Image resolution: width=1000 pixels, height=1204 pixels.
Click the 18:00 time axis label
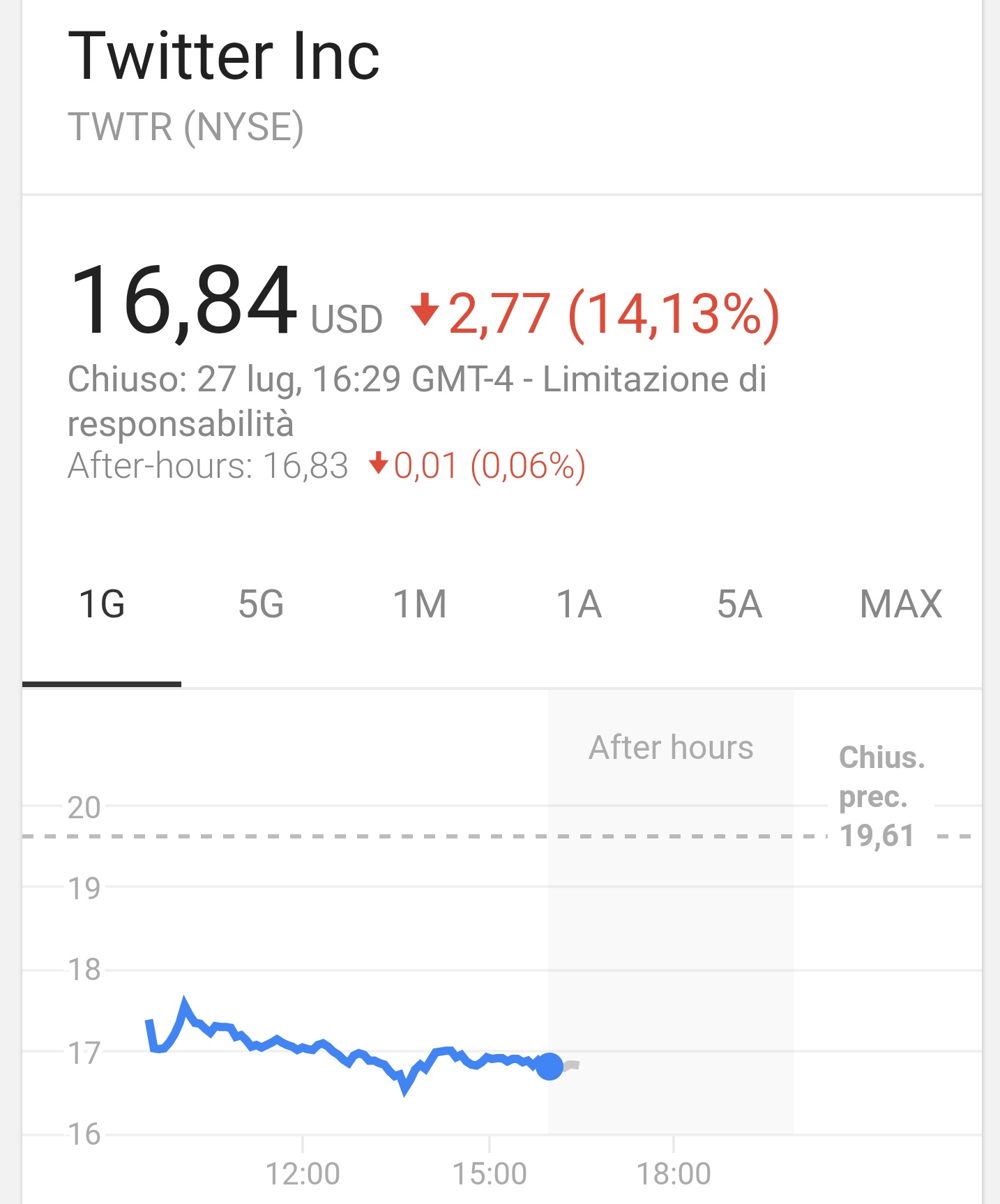(674, 1173)
